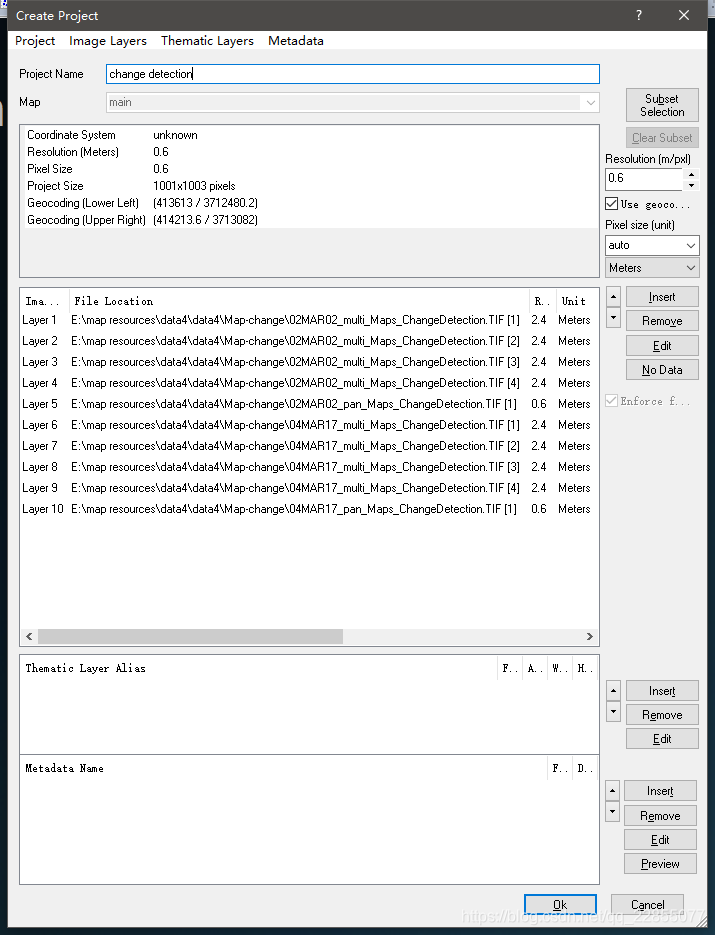Click Remove button for image layers
This screenshot has width=715, height=935.
(662, 321)
